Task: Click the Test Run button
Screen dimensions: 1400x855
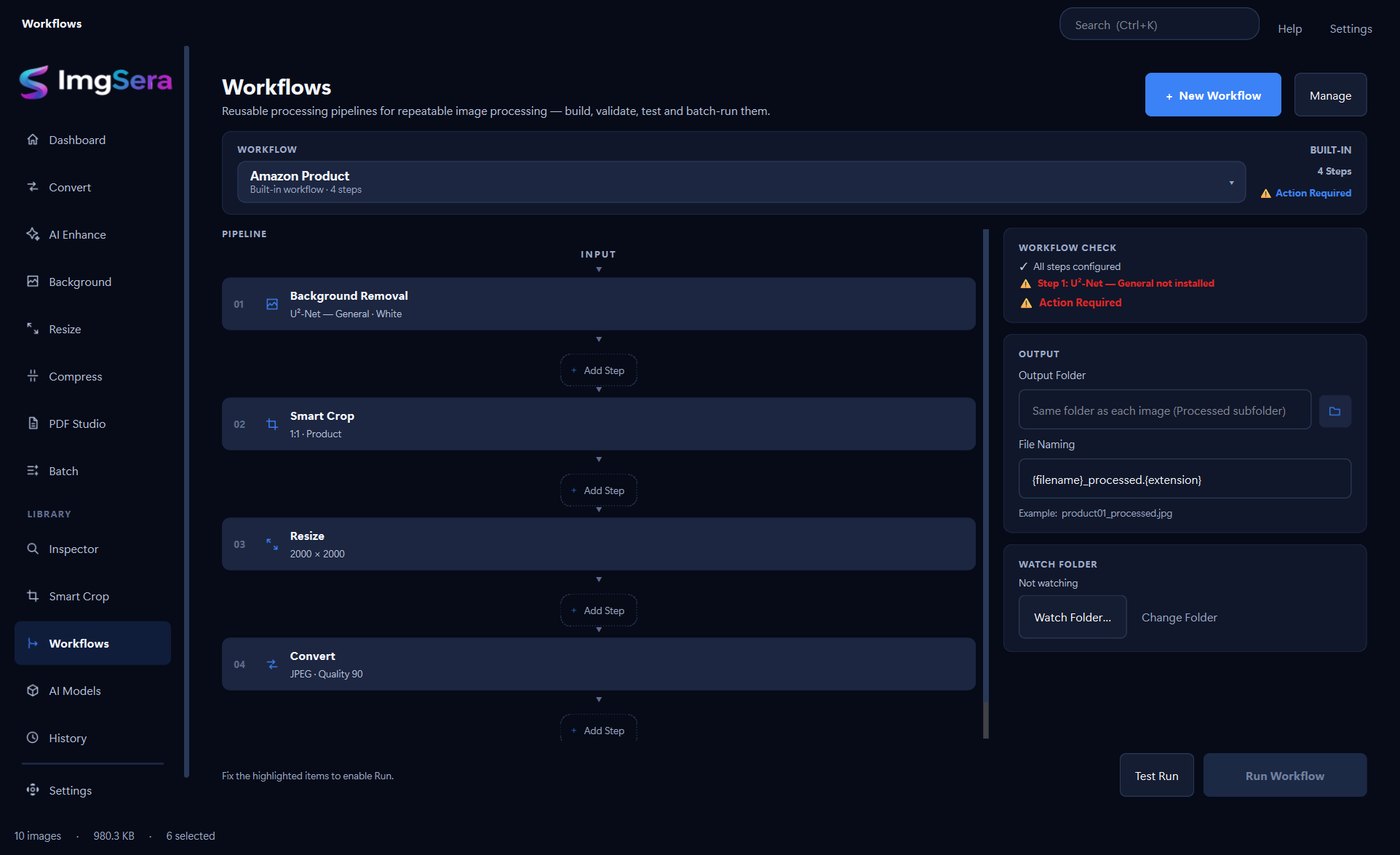Action: click(1156, 775)
